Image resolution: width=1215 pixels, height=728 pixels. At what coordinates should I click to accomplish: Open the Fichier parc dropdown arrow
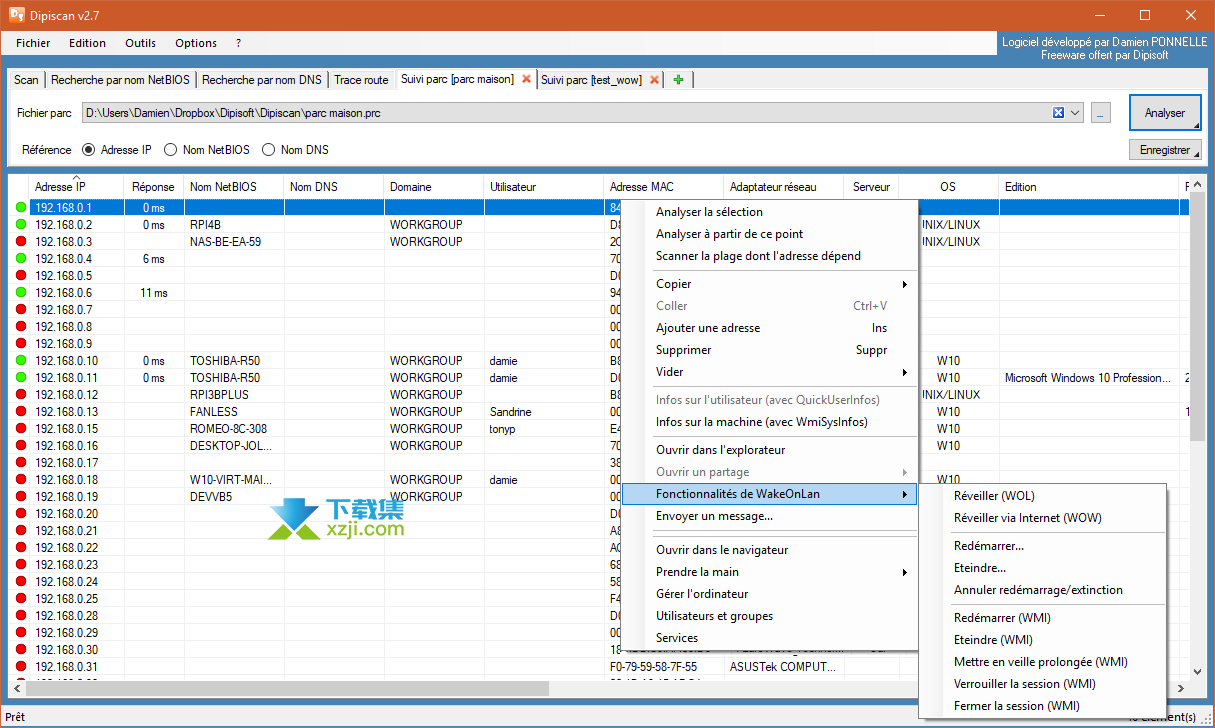[x=1076, y=113]
